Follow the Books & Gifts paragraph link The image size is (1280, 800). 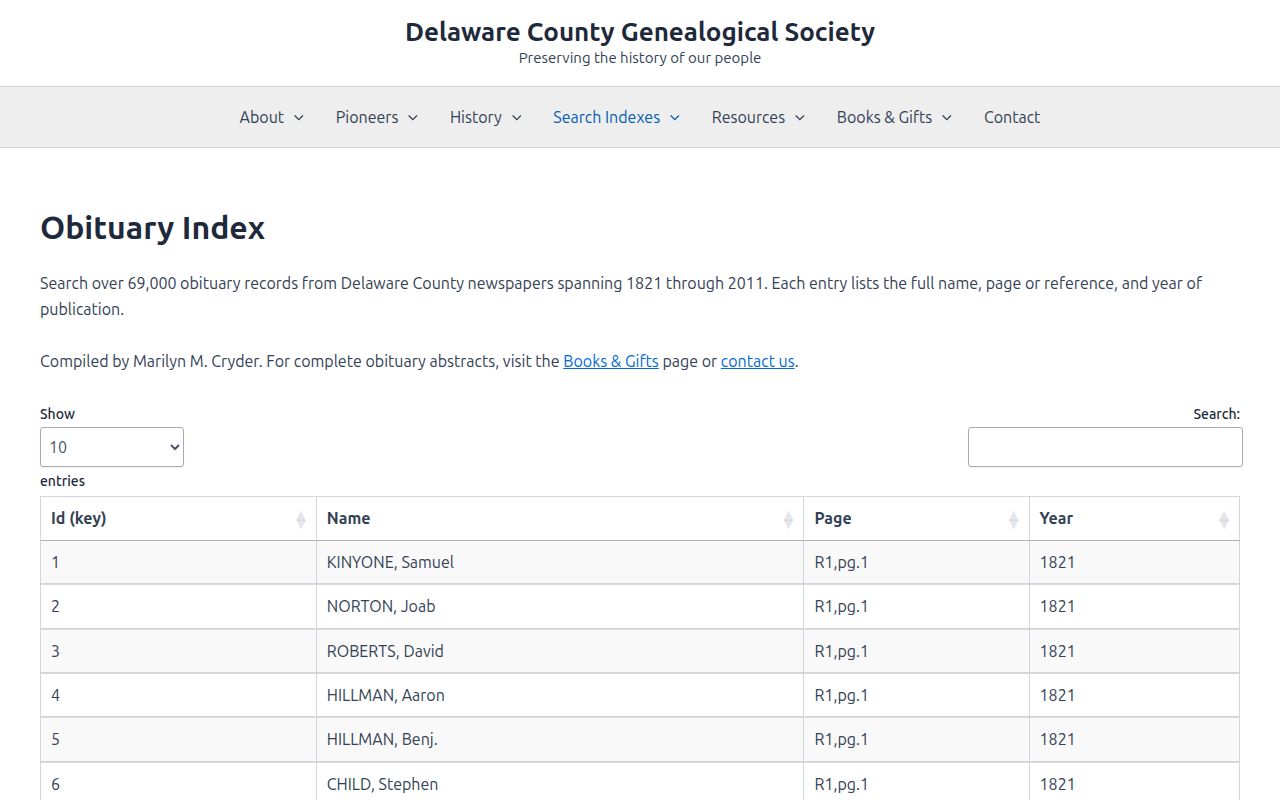point(611,361)
